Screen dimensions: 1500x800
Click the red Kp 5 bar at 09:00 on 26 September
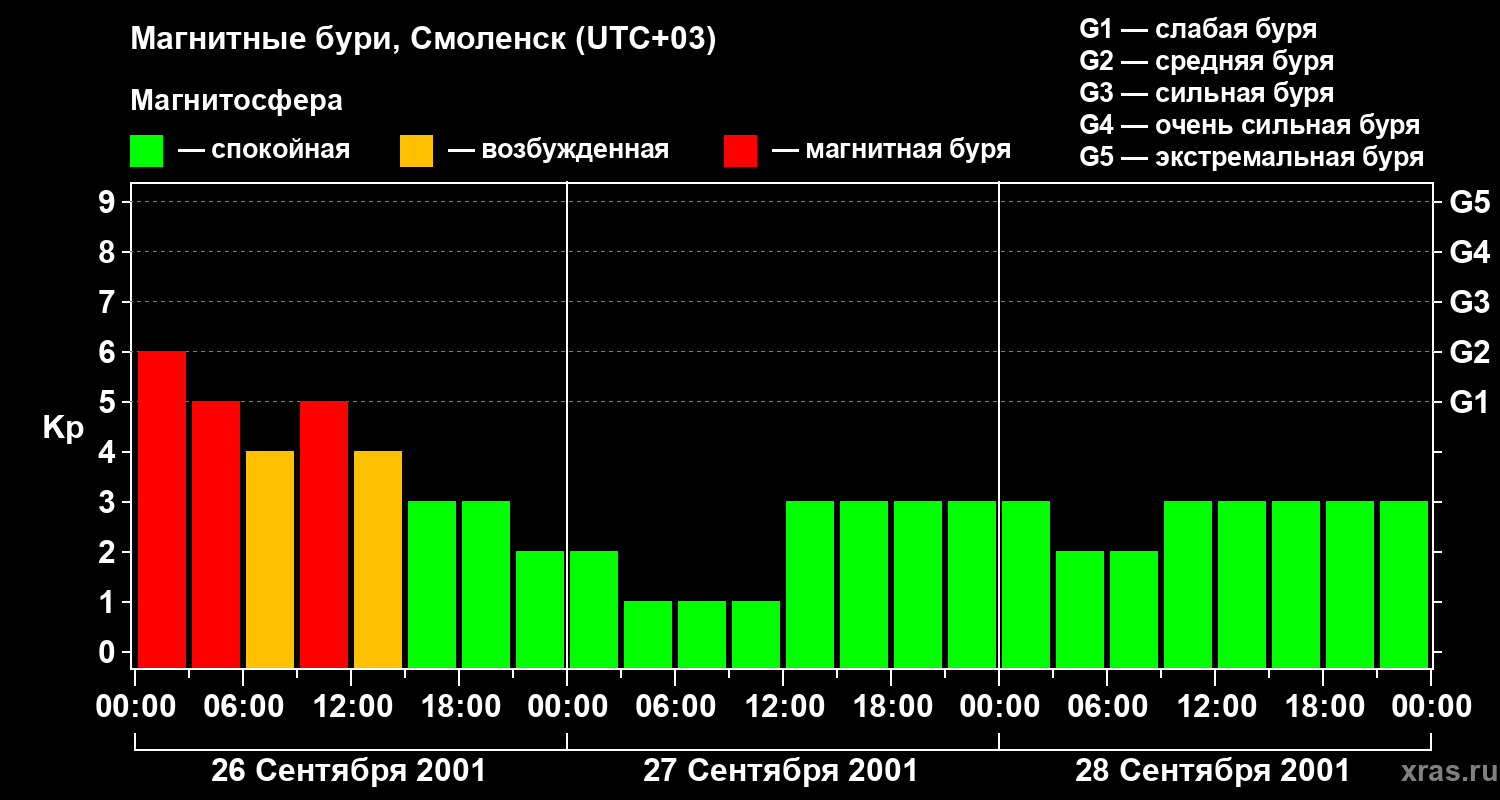click(x=324, y=534)
